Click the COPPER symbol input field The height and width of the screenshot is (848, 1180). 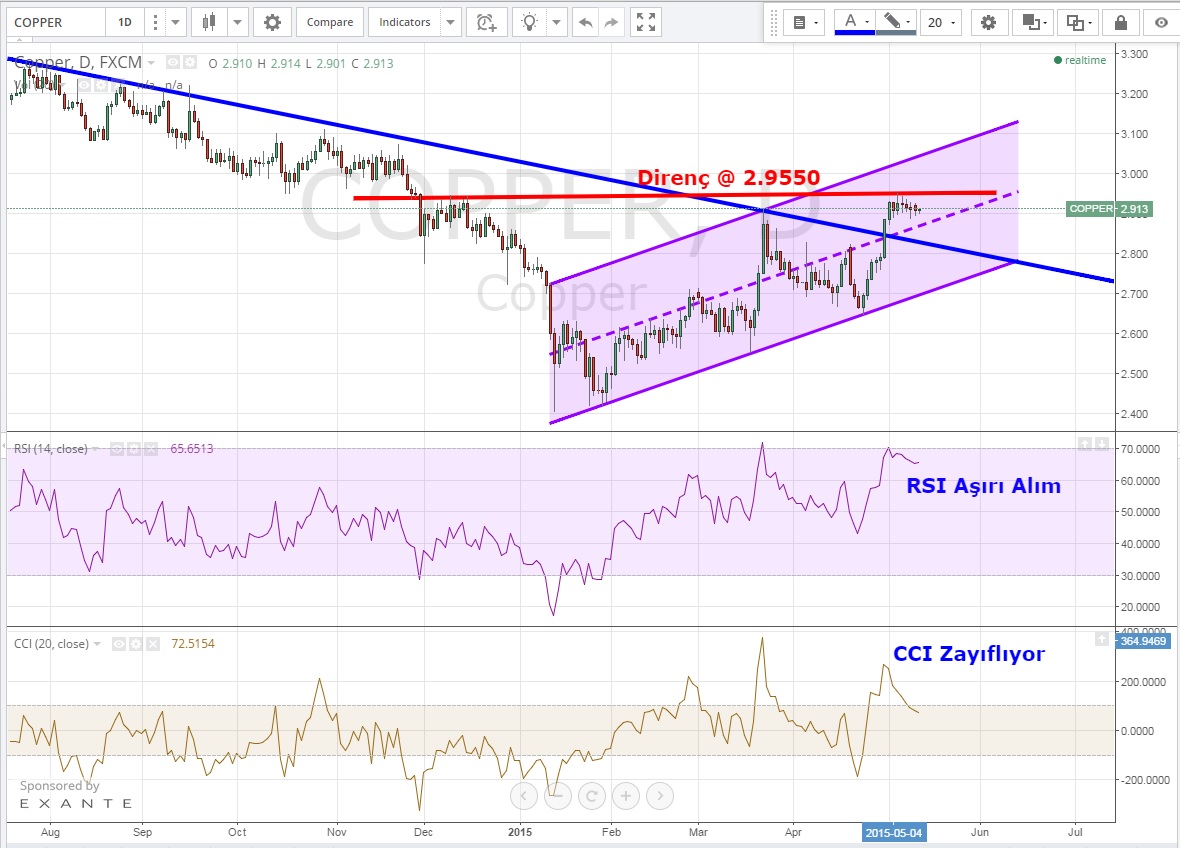click(x=54, y=21)
